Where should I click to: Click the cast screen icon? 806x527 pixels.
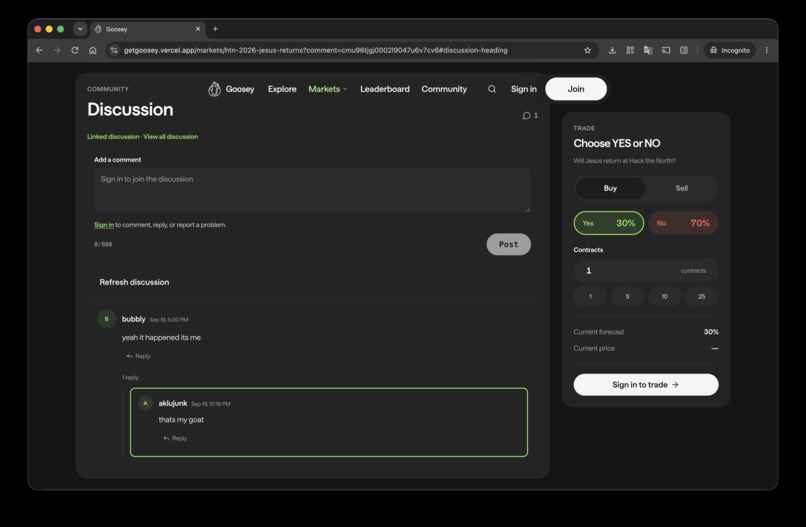coord(666,50)
